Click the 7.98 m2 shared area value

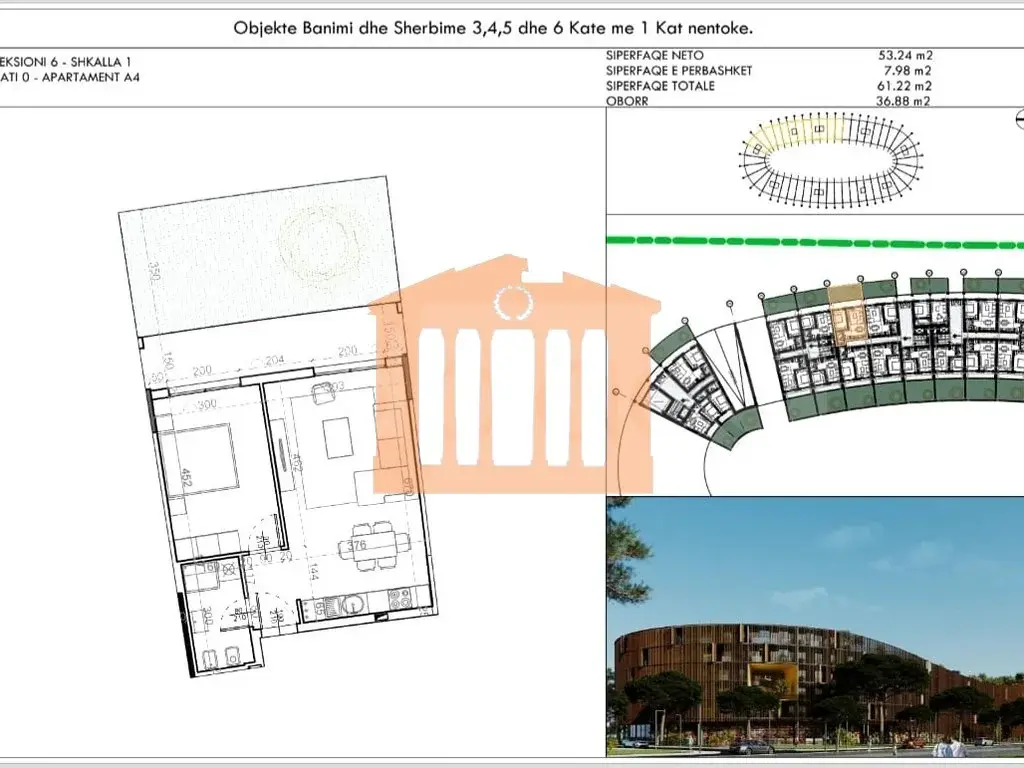(x=908, y=71)
